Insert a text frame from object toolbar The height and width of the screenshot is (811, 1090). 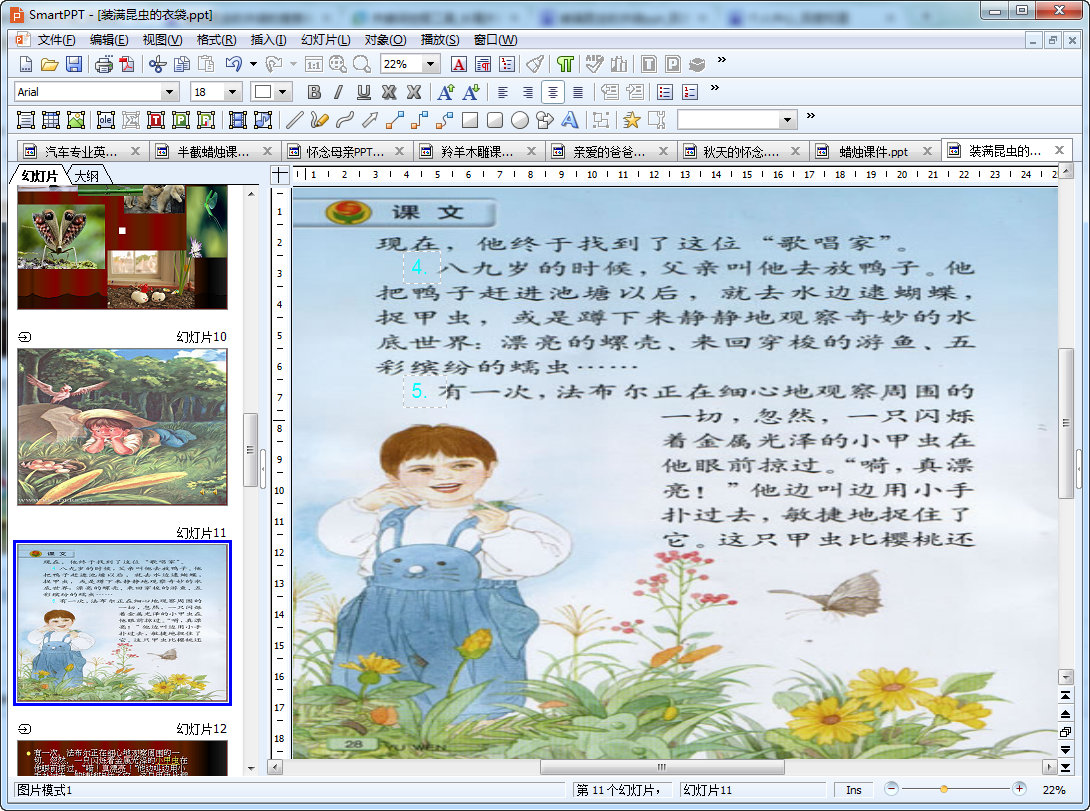[x=26, y=120]
